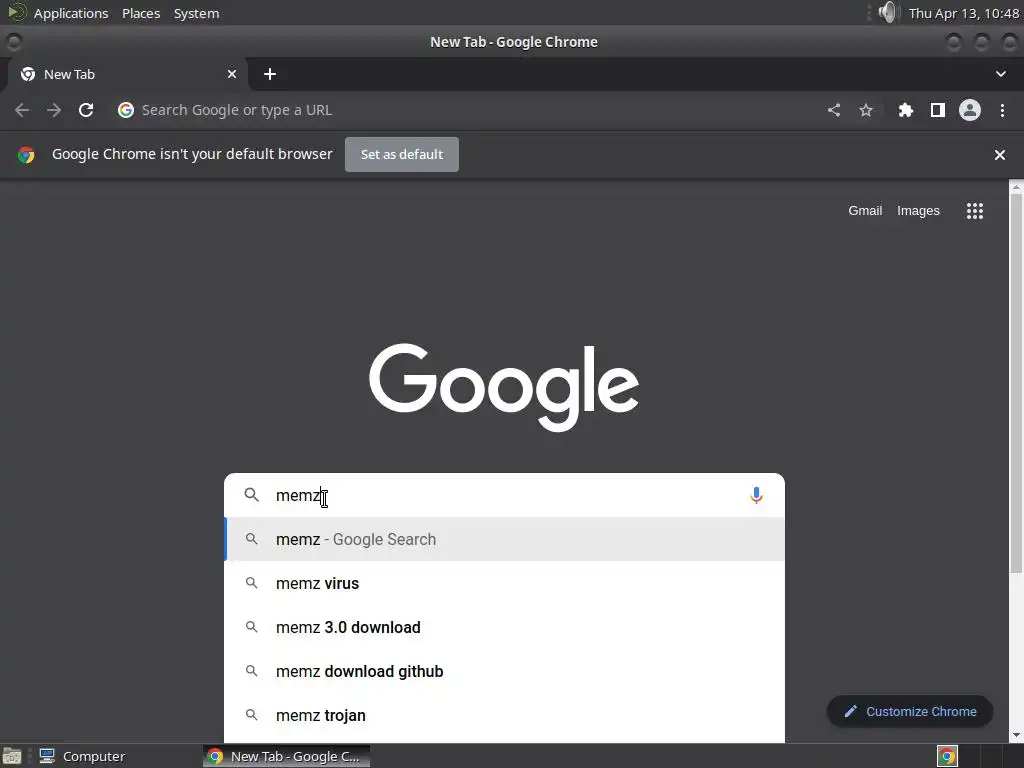
Task: Click the Set as default button
Action: (402, 155)
